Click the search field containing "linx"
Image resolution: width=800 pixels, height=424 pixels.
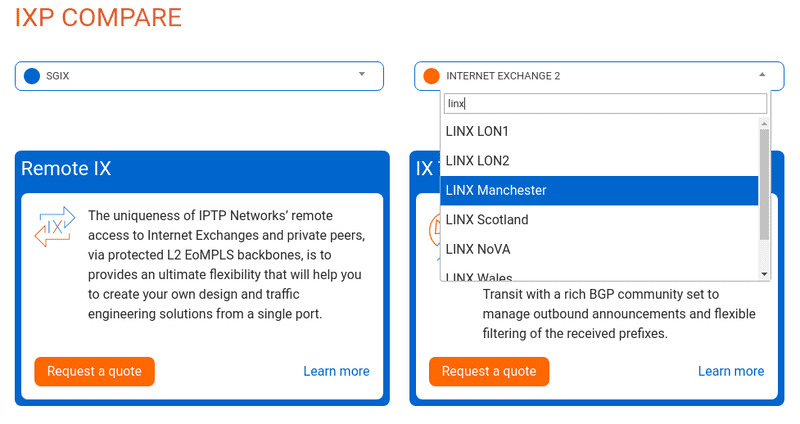[605, 104]
